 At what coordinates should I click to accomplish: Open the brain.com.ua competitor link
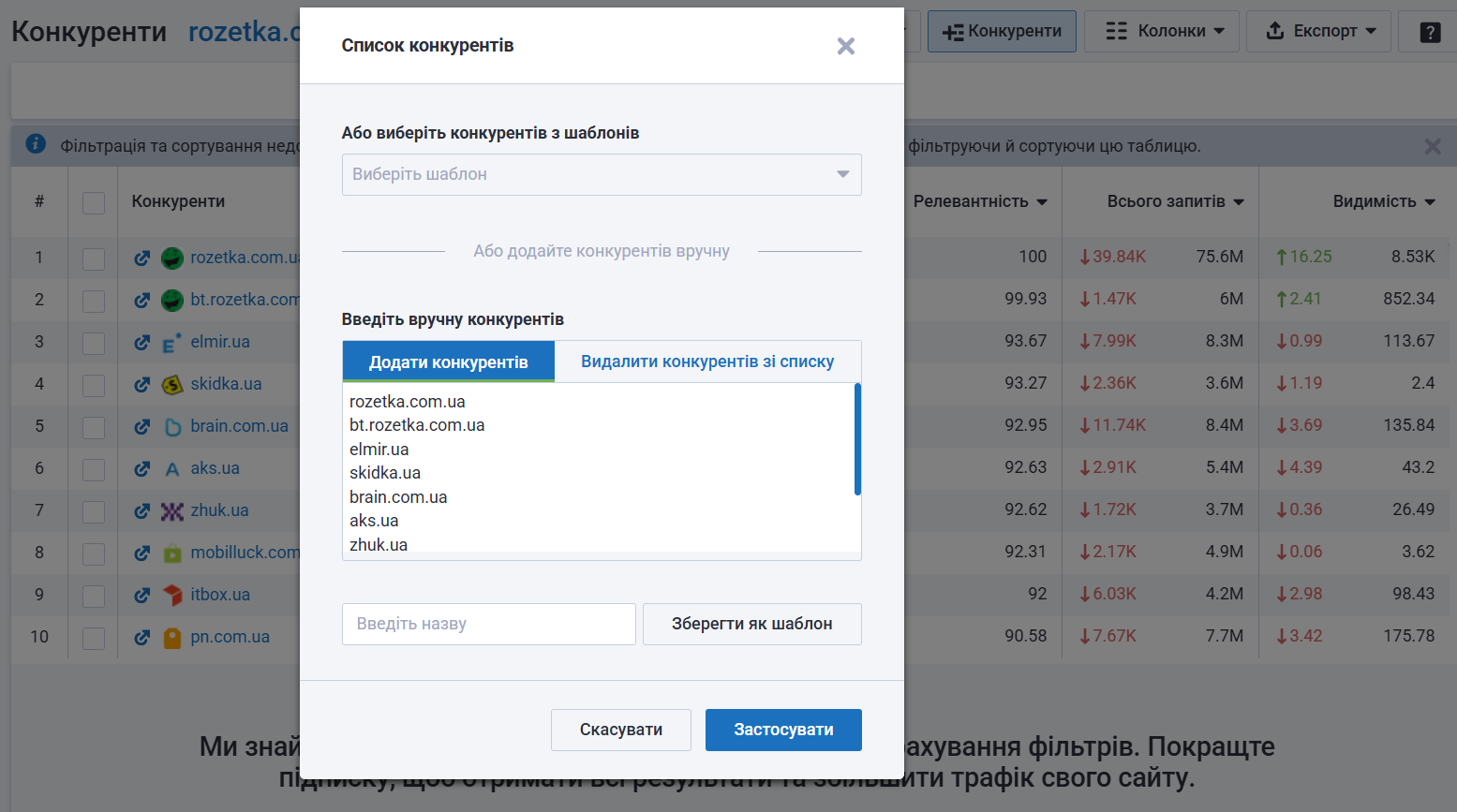[239, 426]
